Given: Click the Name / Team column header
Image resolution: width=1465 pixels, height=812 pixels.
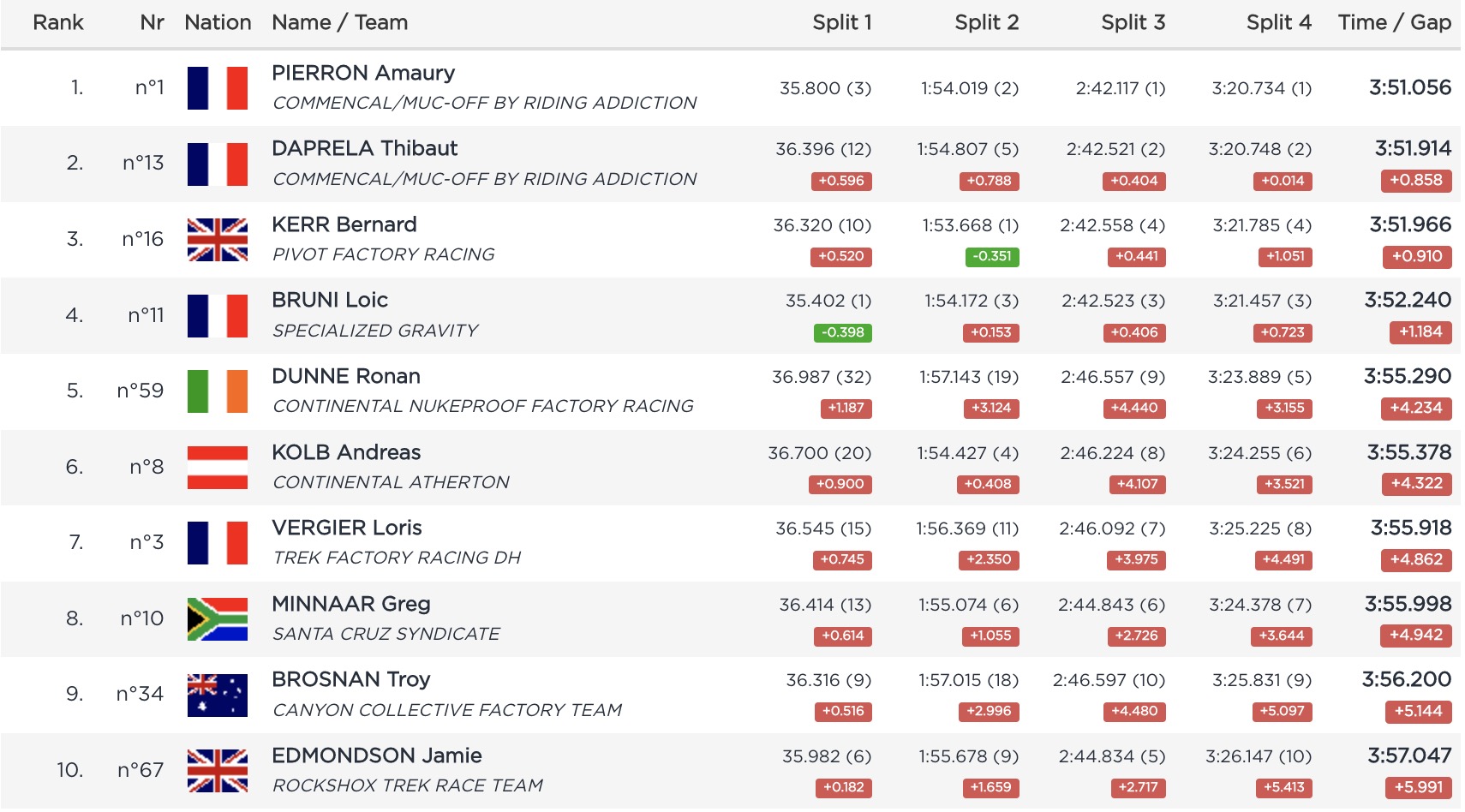Looking at the screenshot, I should [x=339, y=23].
